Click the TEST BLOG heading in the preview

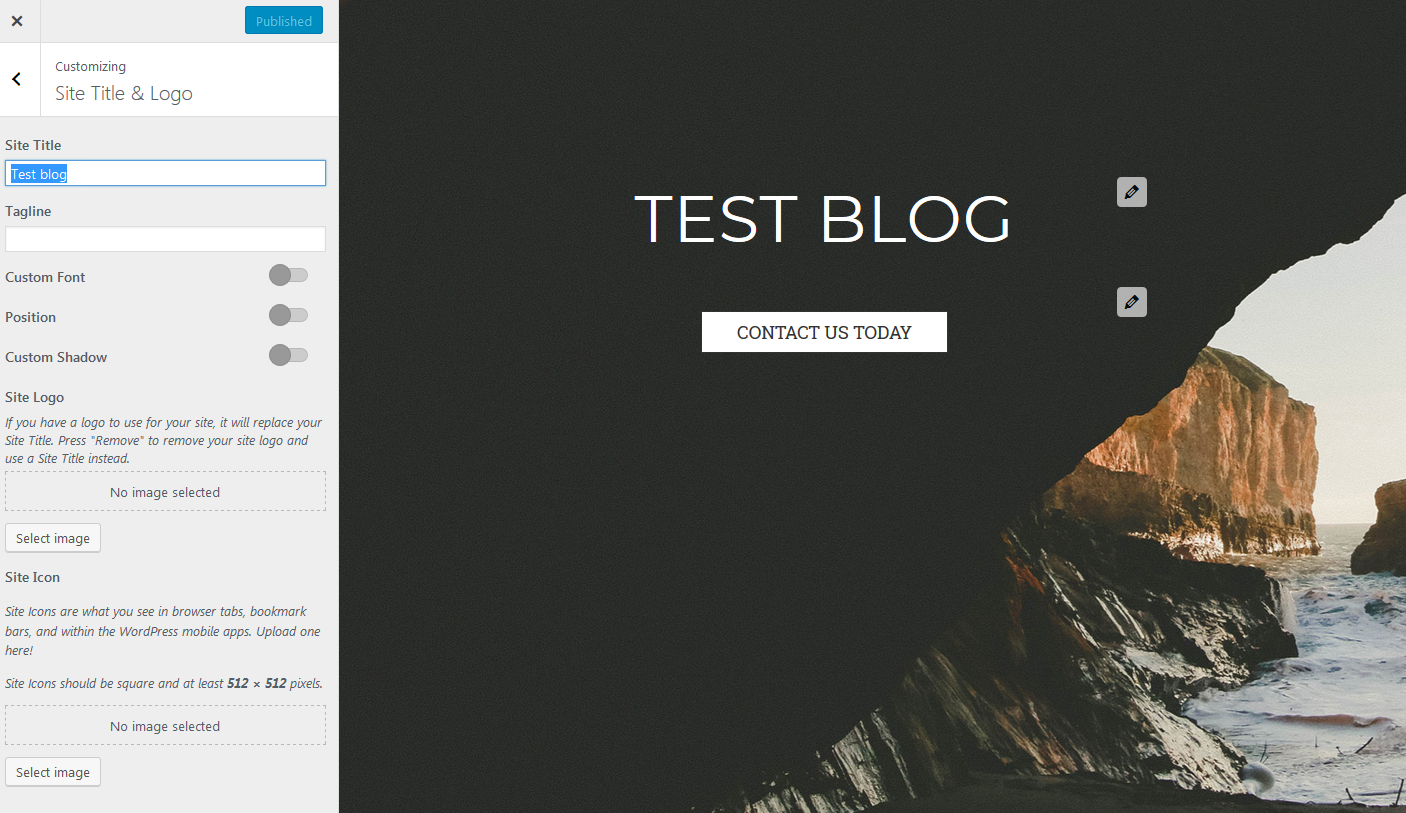click(x=823, y=218)
